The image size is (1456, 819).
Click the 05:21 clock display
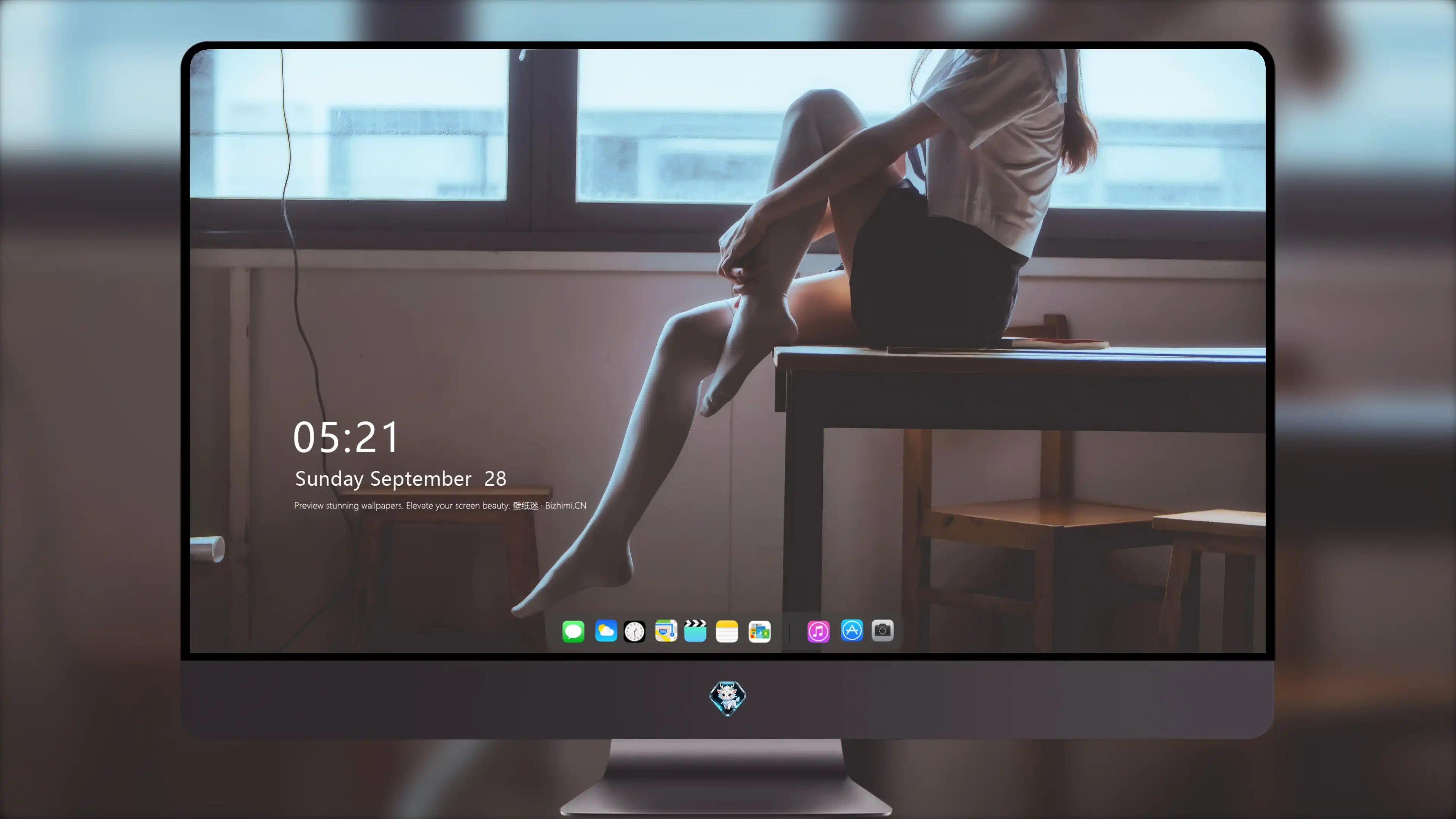(346, 437)
